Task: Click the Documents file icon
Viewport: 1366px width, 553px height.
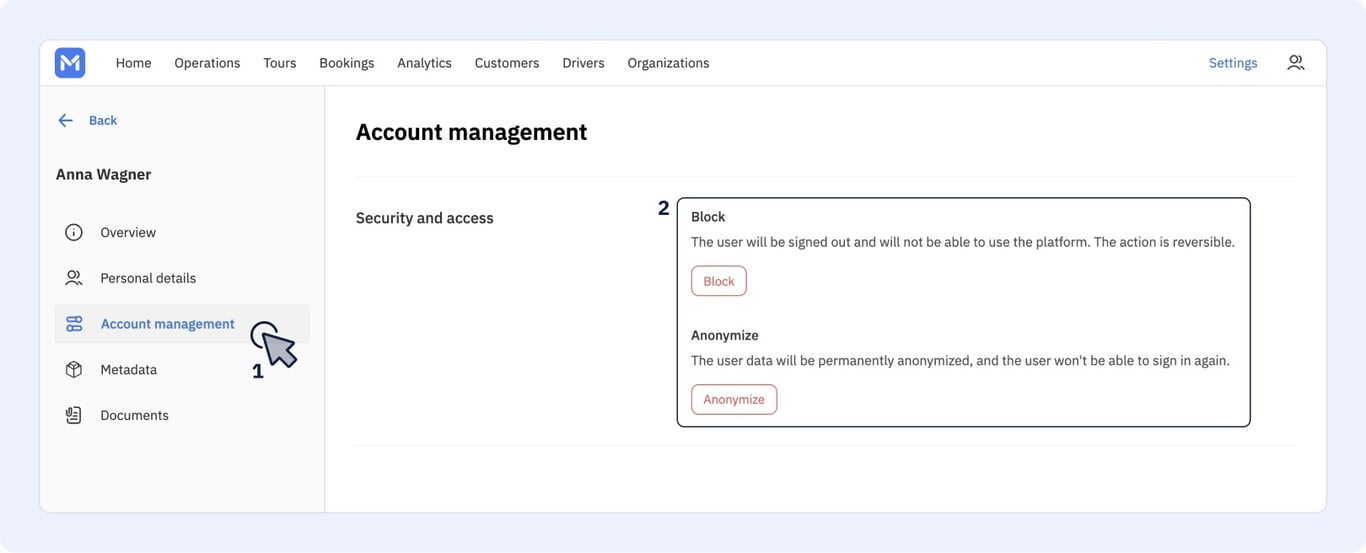Action: coord(74,415)
